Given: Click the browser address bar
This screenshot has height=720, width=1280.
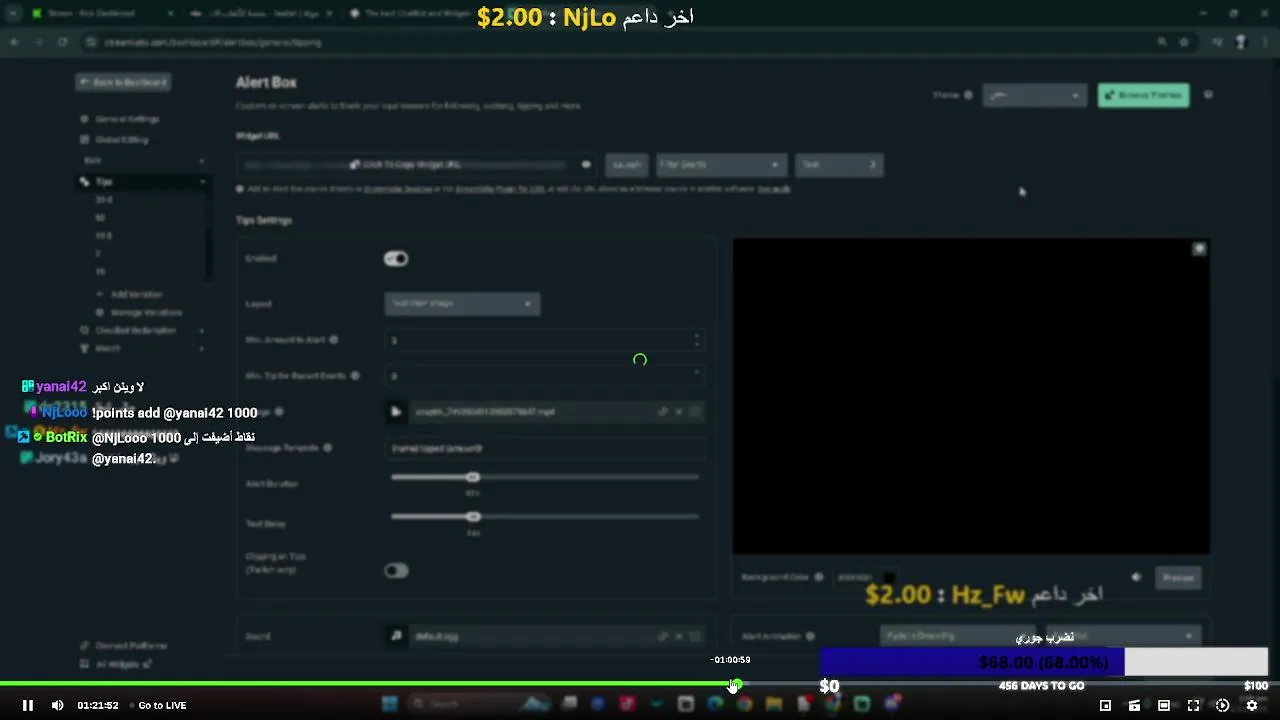Looking at the screenshot, I should [620, 42].
